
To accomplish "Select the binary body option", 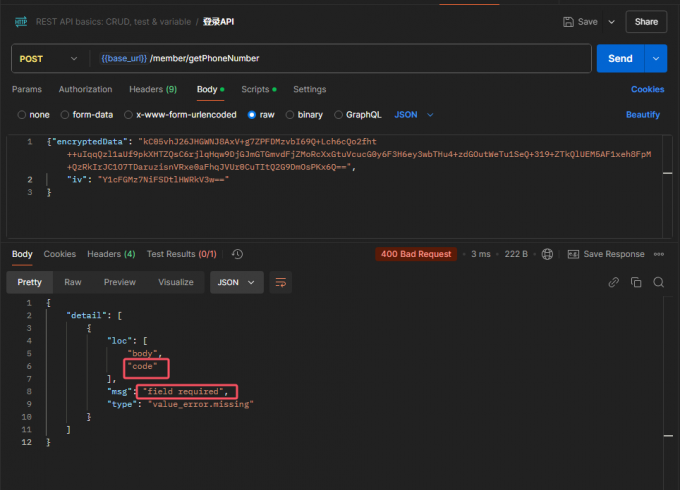I will 290,115.
